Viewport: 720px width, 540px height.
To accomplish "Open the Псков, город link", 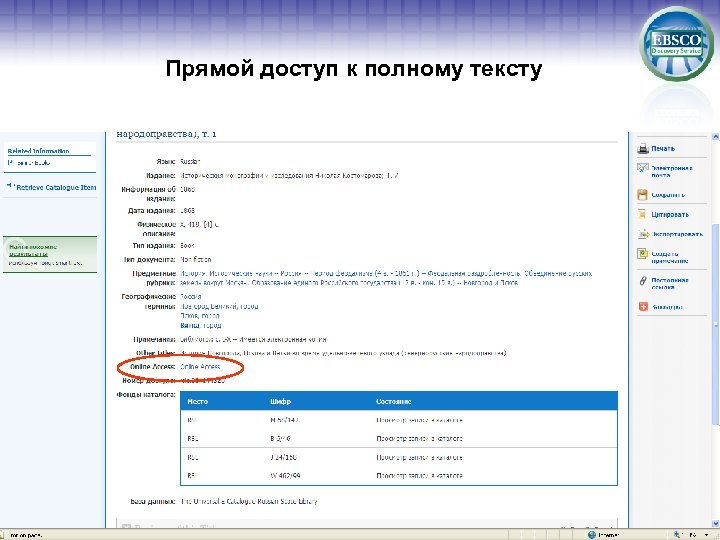I will pyautogui.click(x=200, y=316).
